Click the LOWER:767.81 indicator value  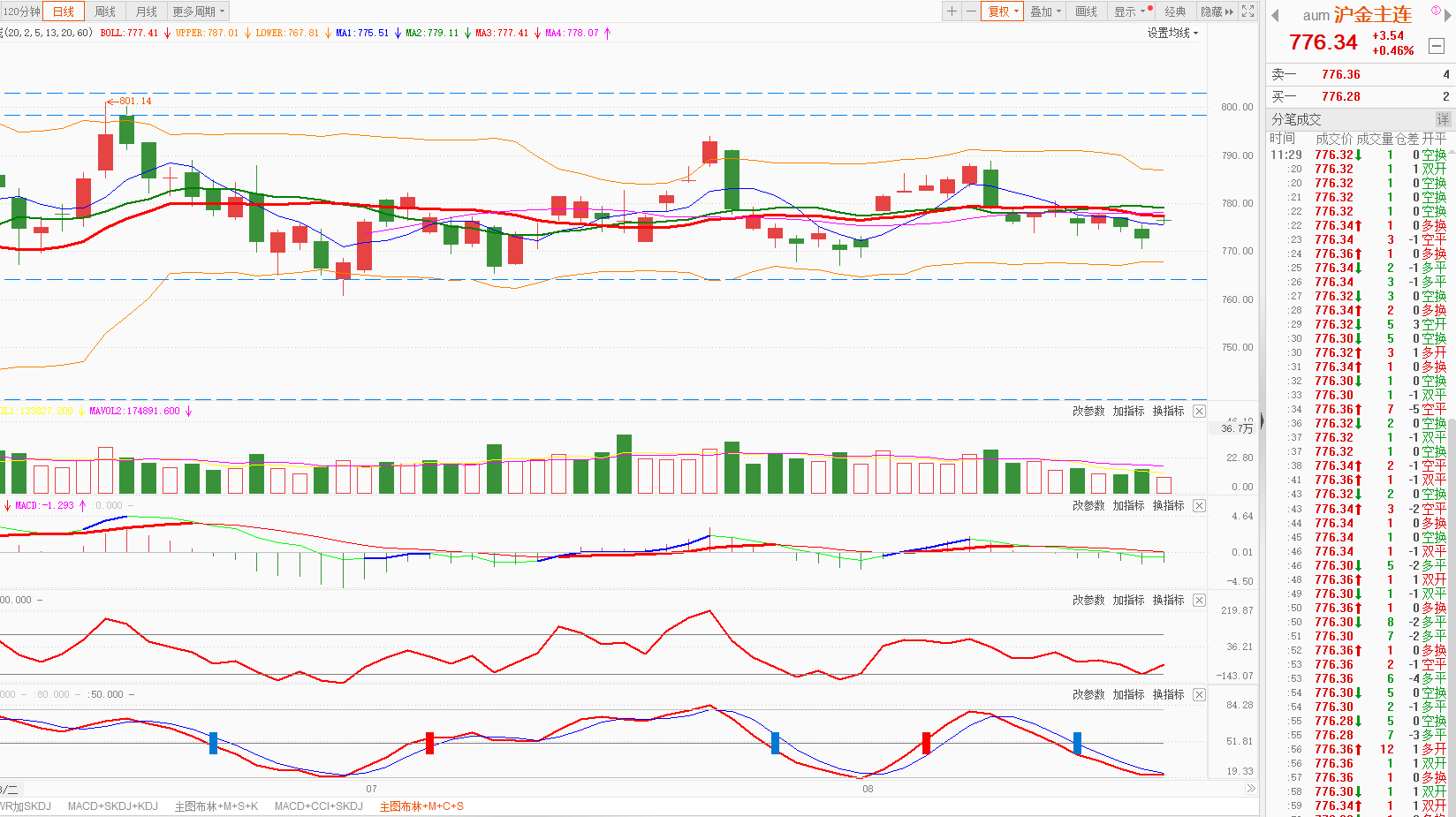click(287, 33)
